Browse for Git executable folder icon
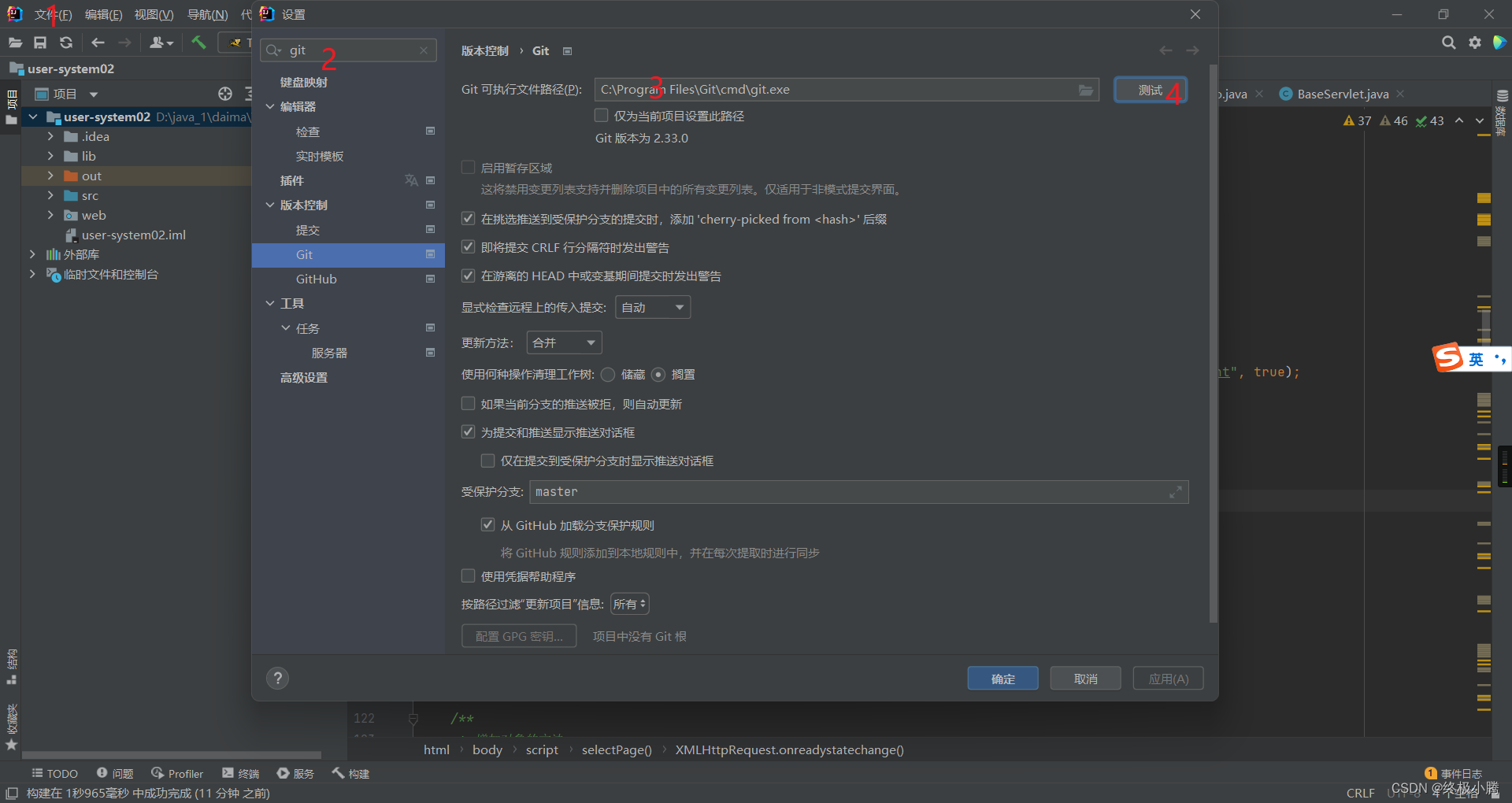1512x803 pixels. coord(1086,90)
